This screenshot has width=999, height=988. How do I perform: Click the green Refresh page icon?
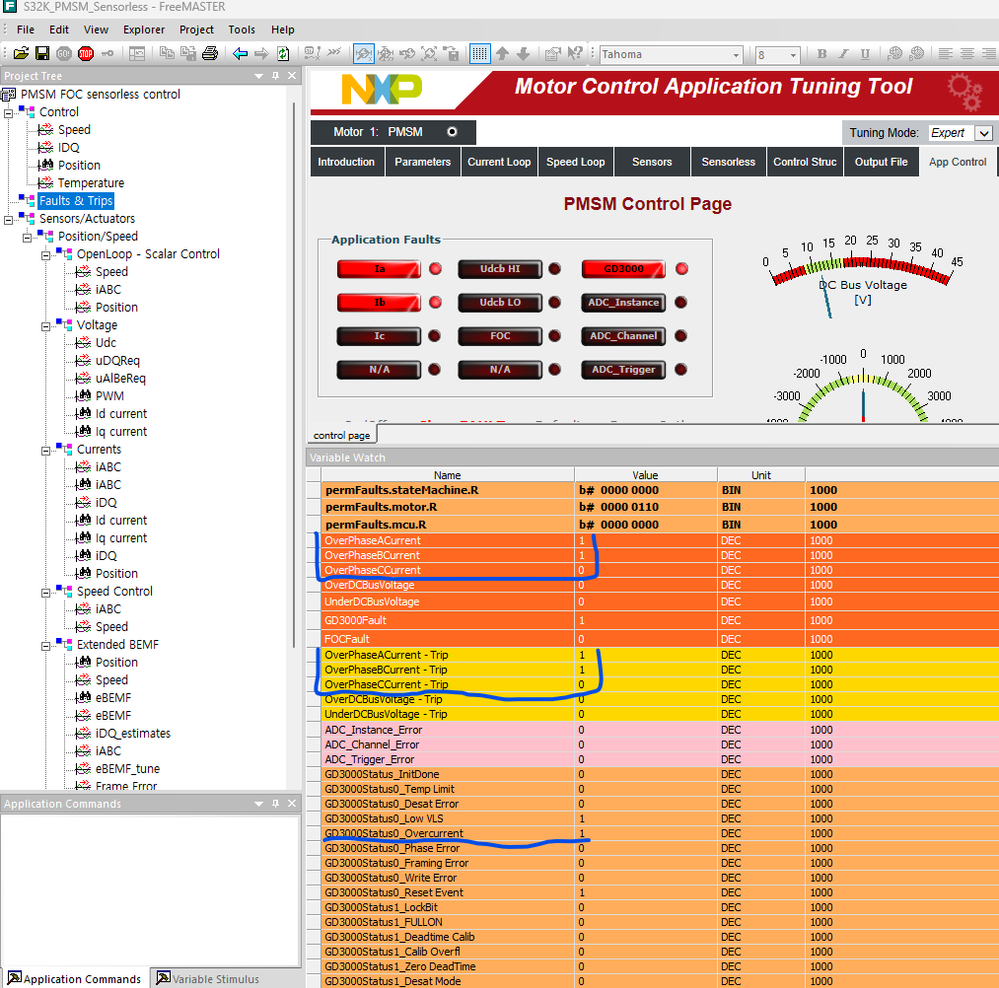[283, 54]
